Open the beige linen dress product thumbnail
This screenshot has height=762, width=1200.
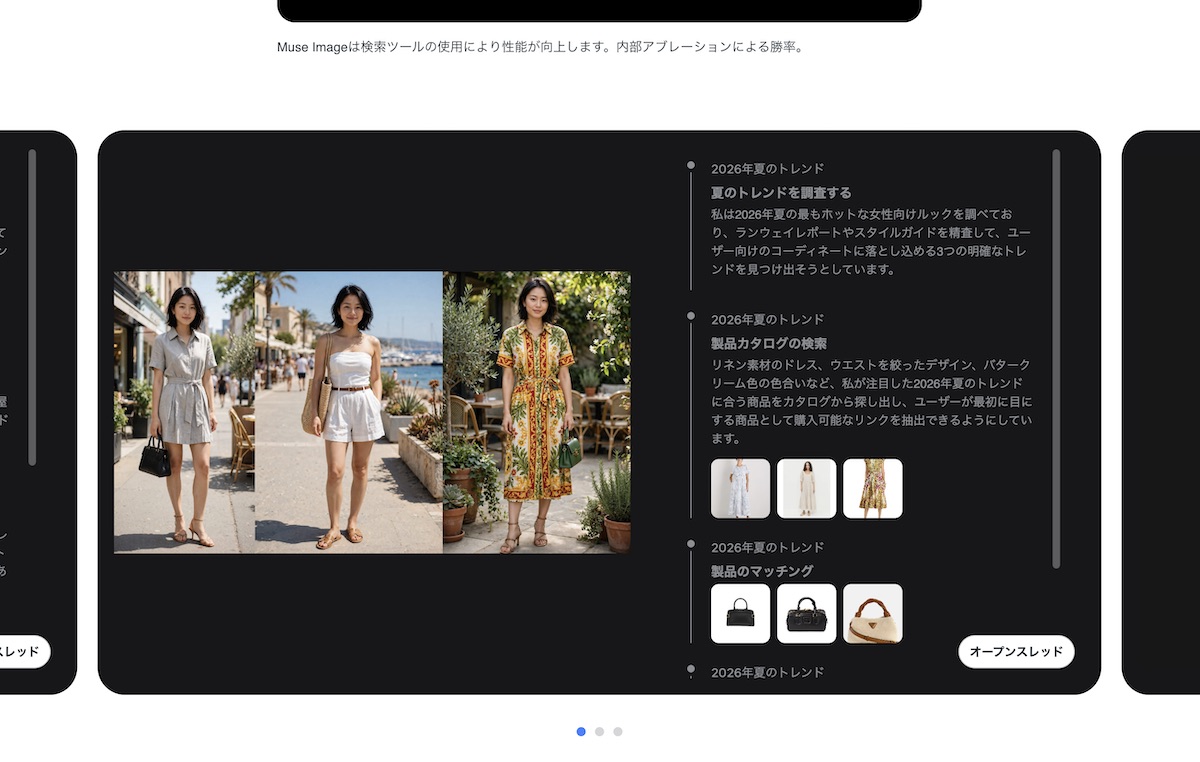coord(806,488)
